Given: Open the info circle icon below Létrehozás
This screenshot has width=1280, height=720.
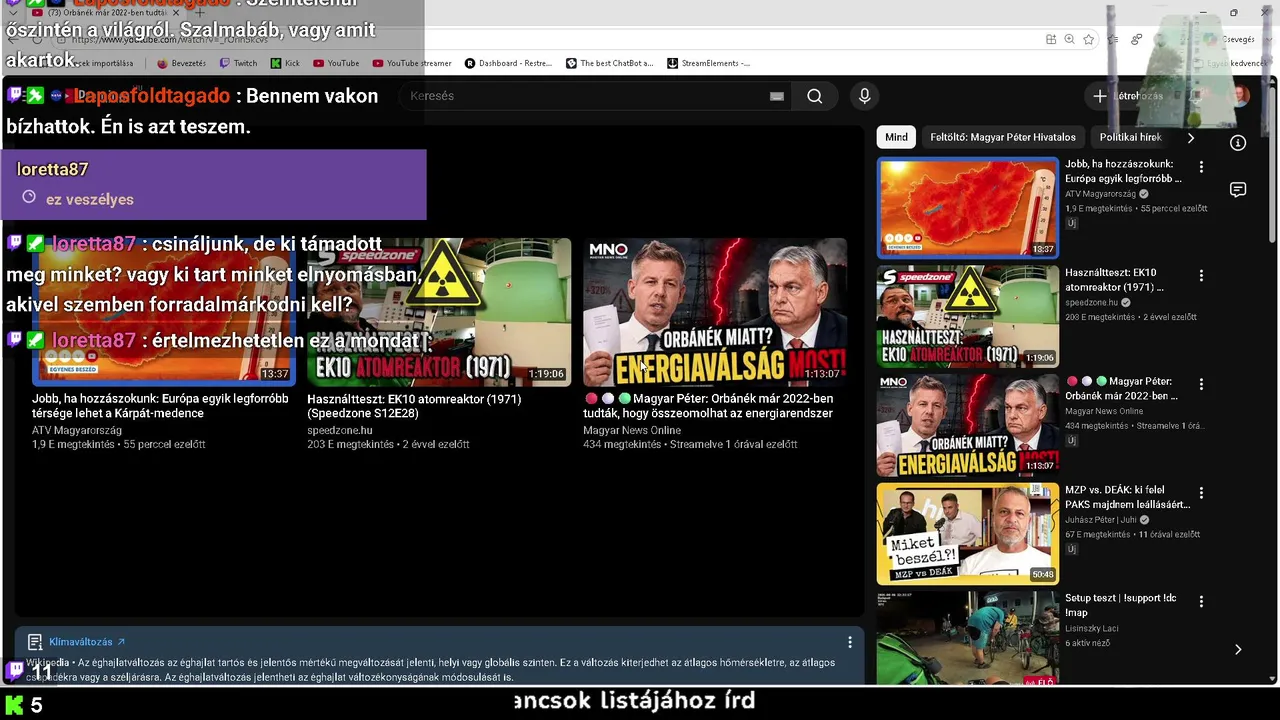Looking at the screenshot, I should point(1238,143).
